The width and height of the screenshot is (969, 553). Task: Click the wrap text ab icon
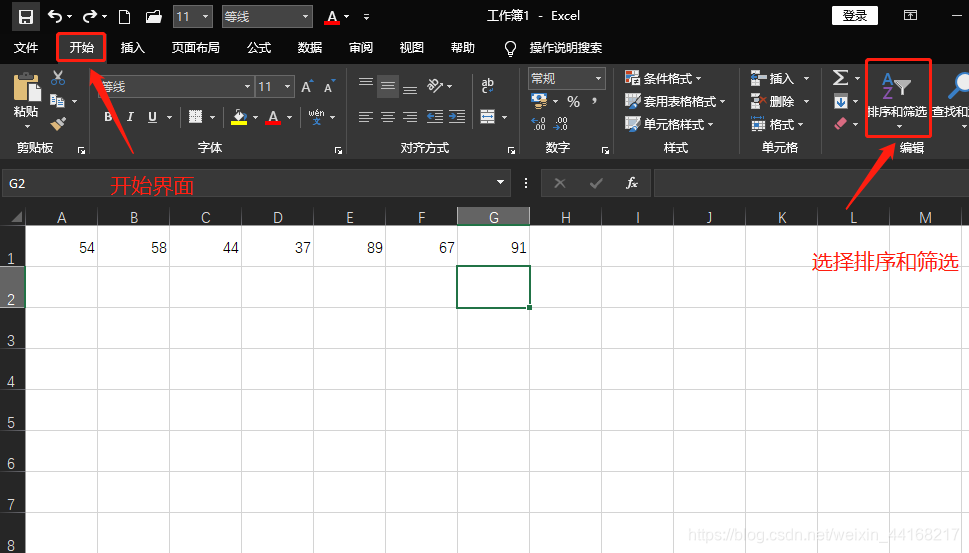488,85
